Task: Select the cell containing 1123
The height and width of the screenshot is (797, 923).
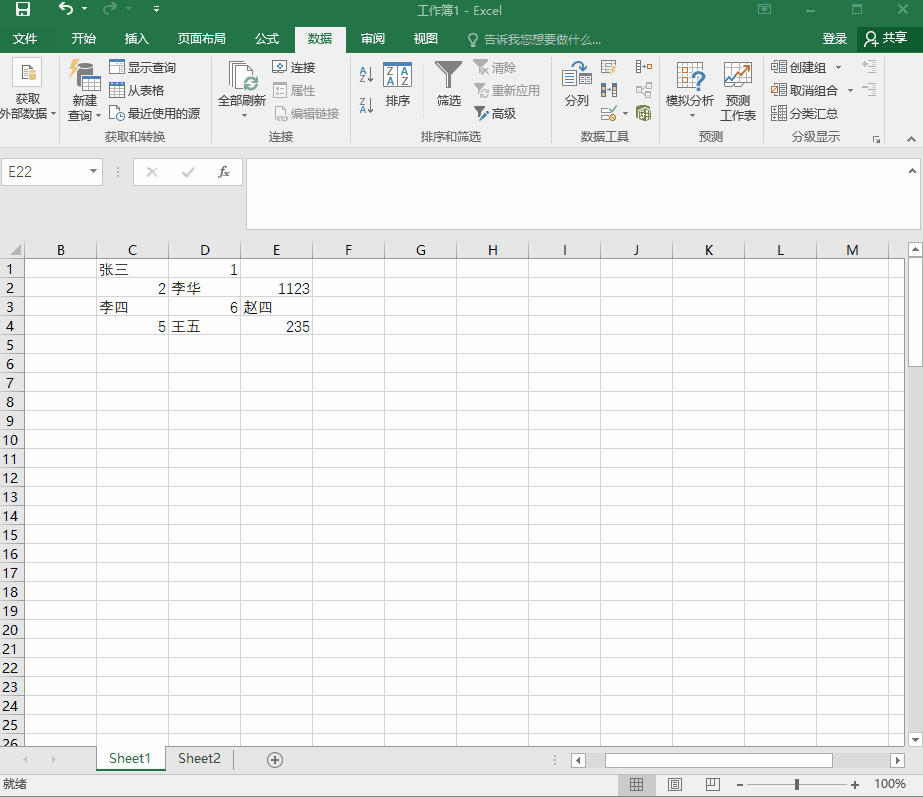Action: [276, 288]
